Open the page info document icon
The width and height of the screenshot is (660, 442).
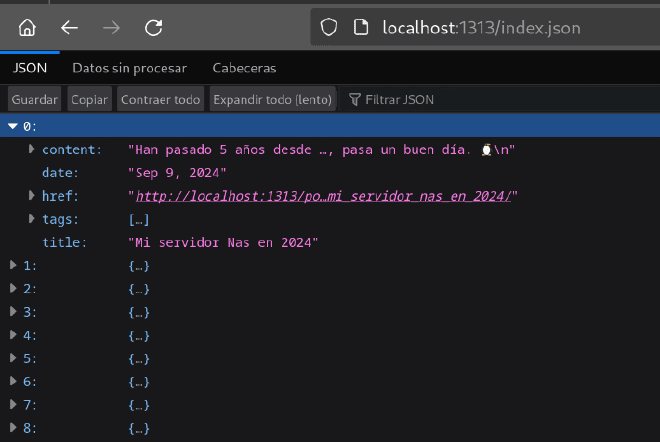[x=361, y=27]
